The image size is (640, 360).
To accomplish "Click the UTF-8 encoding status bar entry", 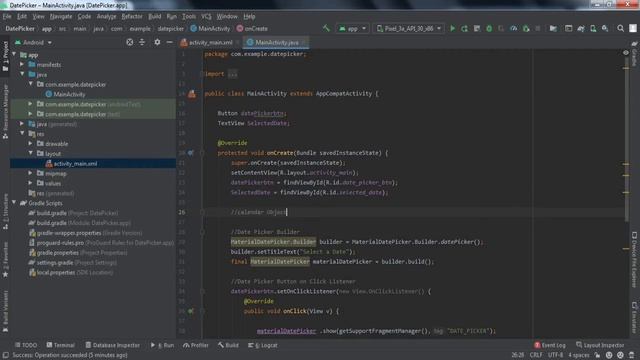I will 555,355.
